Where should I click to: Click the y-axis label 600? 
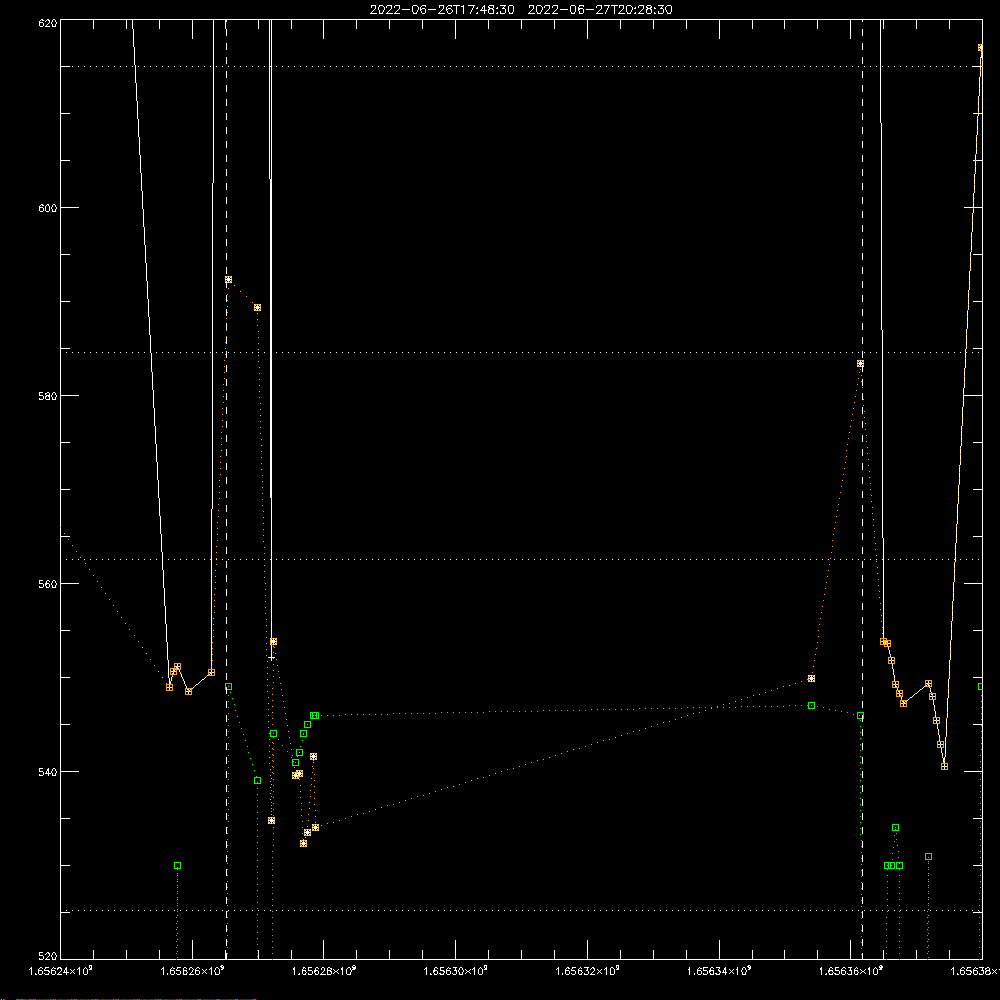point(48,208)
